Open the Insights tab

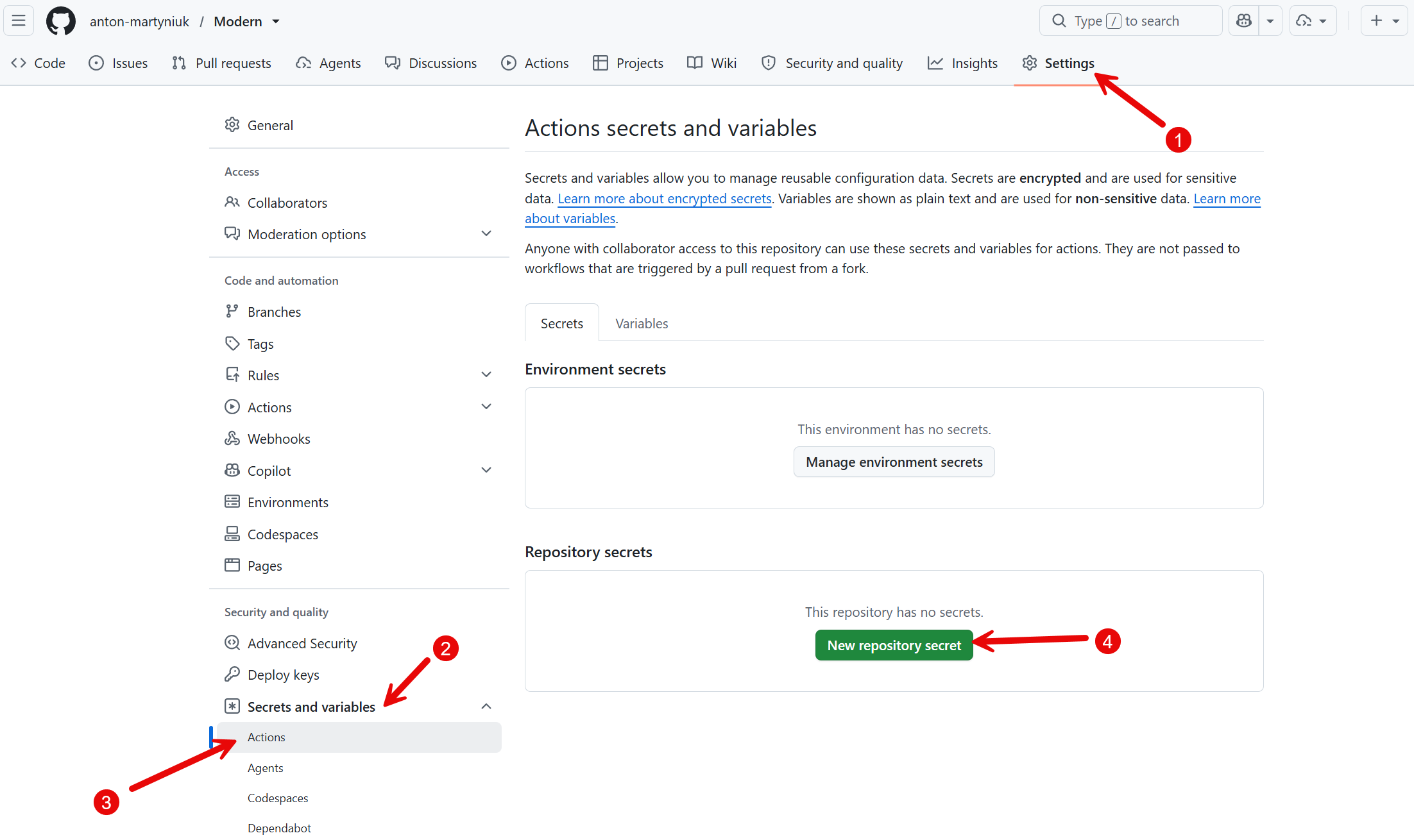tap(963, 63)
